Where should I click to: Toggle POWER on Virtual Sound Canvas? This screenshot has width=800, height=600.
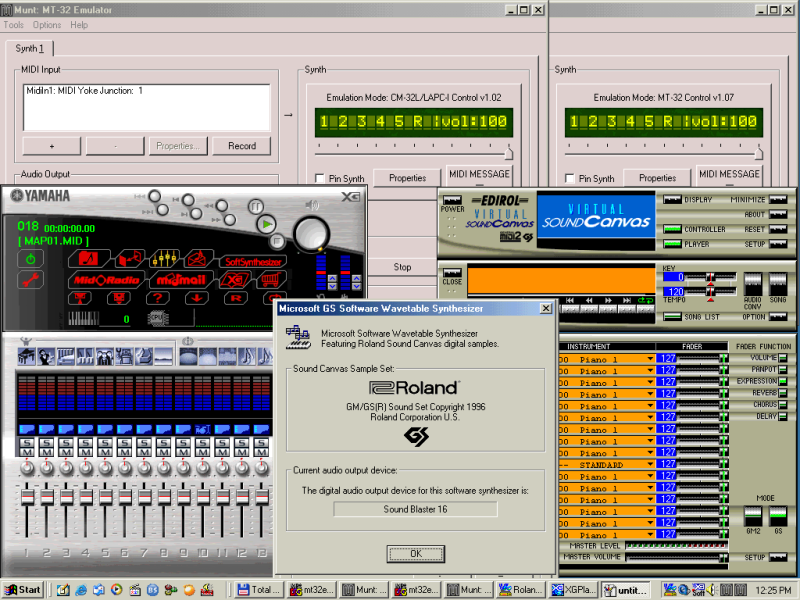pyautogui.click(x=452, y=200)
